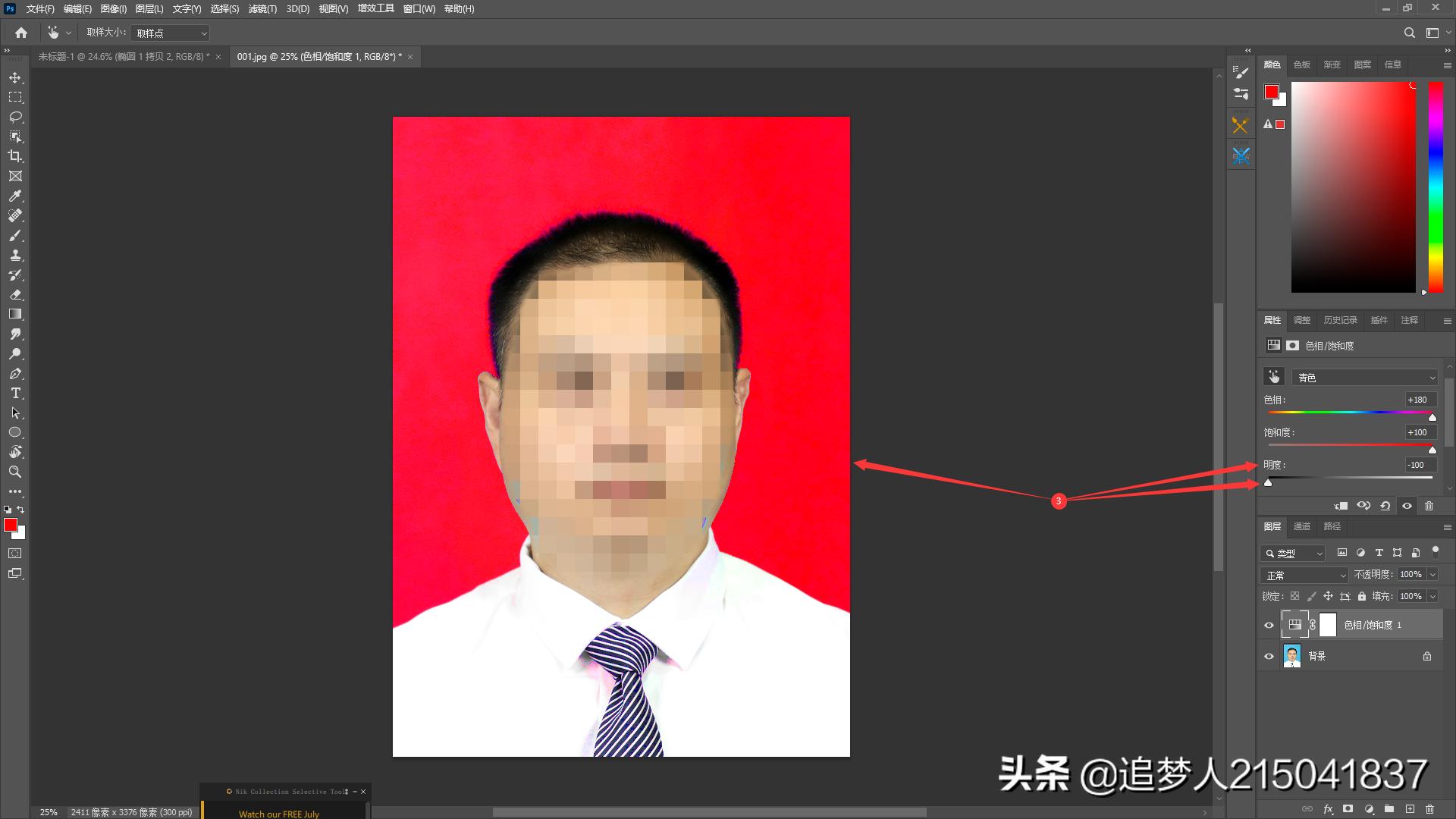Click the Watch our FREE July link

278,813
